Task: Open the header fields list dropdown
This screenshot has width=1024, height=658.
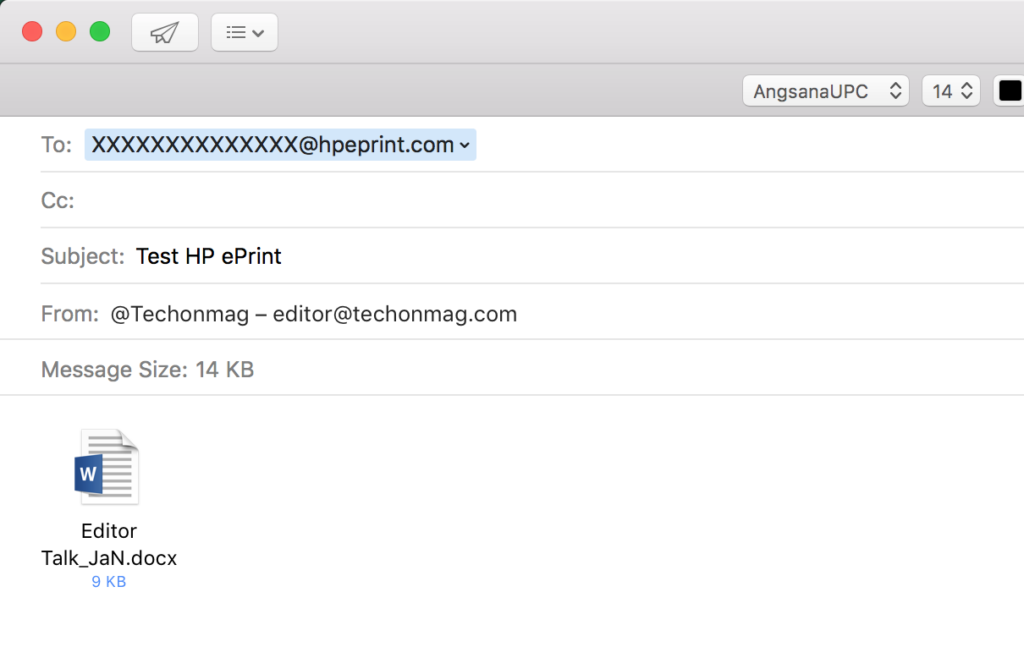Action: coord(244,32)
